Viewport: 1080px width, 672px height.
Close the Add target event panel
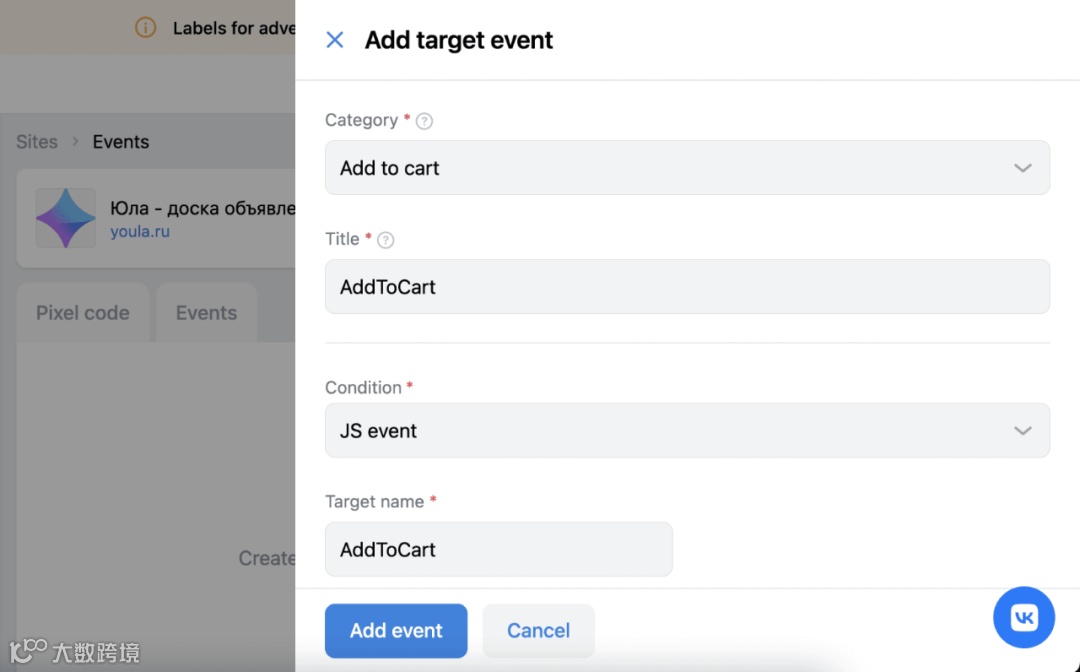tap(335, 40)
